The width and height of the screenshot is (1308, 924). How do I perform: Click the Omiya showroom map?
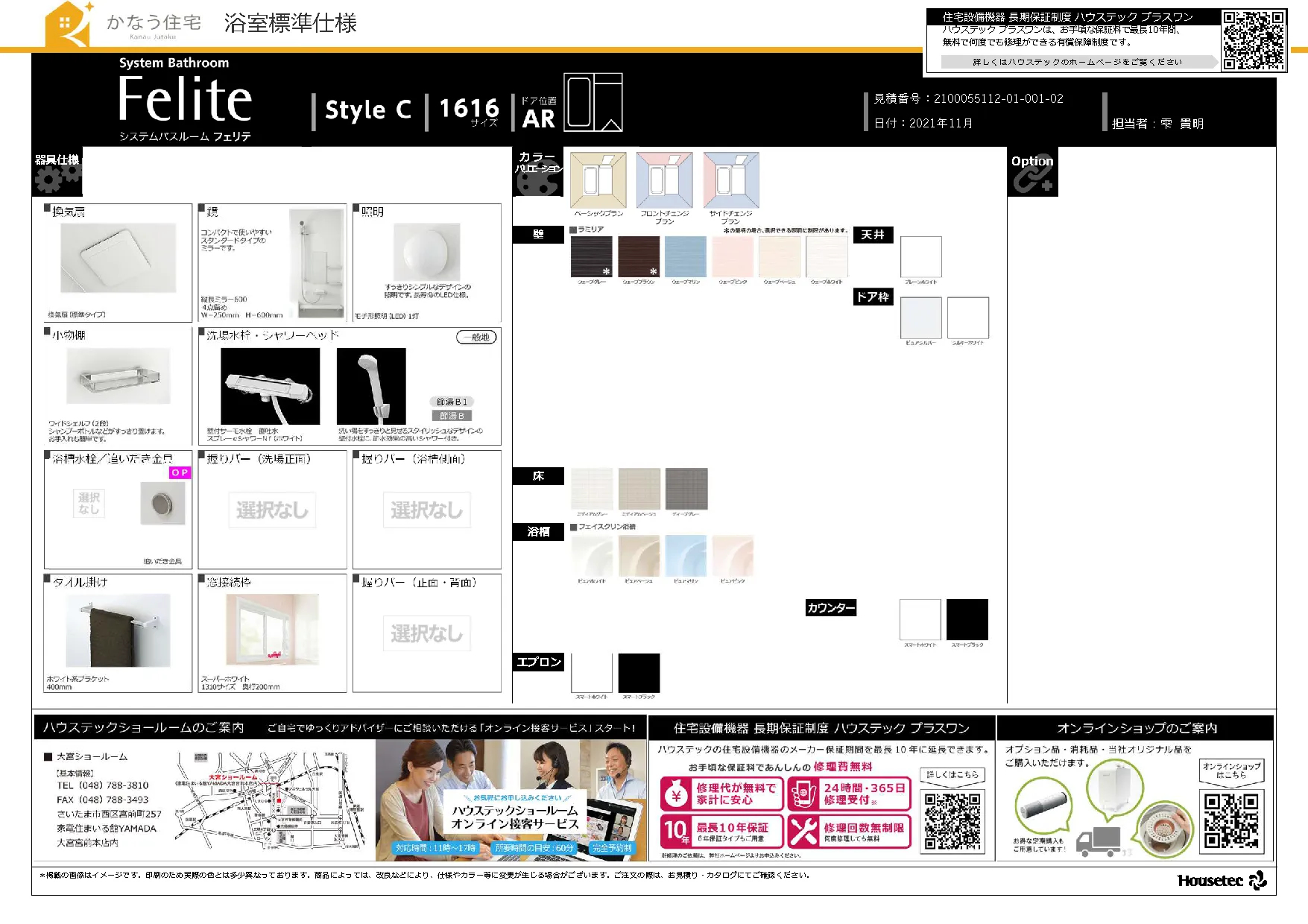(x=271, y=800)
